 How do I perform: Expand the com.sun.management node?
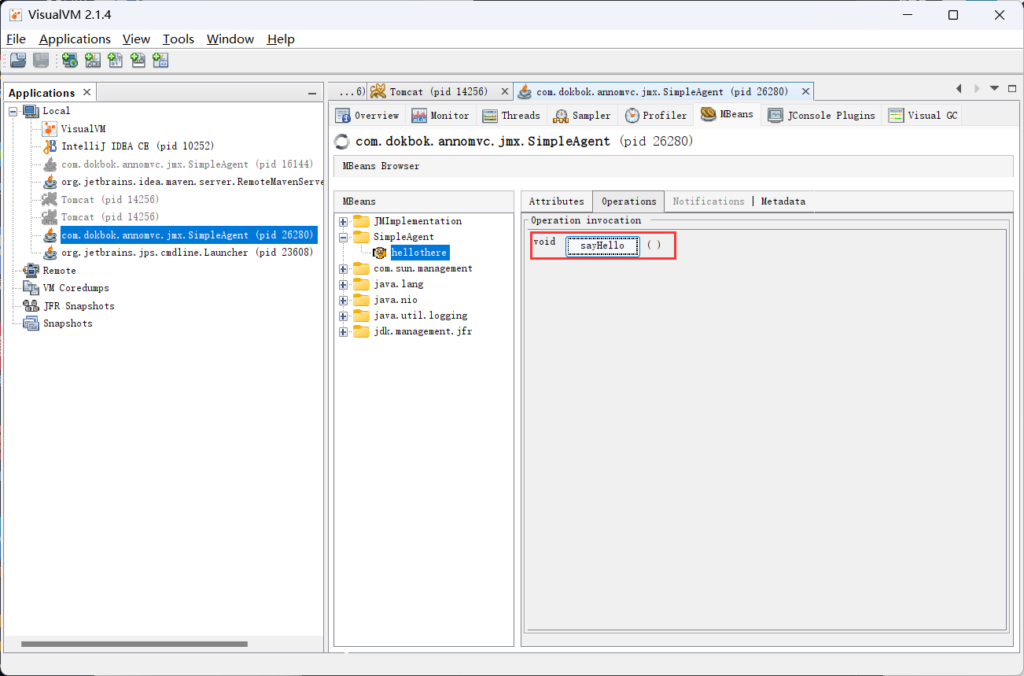tap(343, 269)
